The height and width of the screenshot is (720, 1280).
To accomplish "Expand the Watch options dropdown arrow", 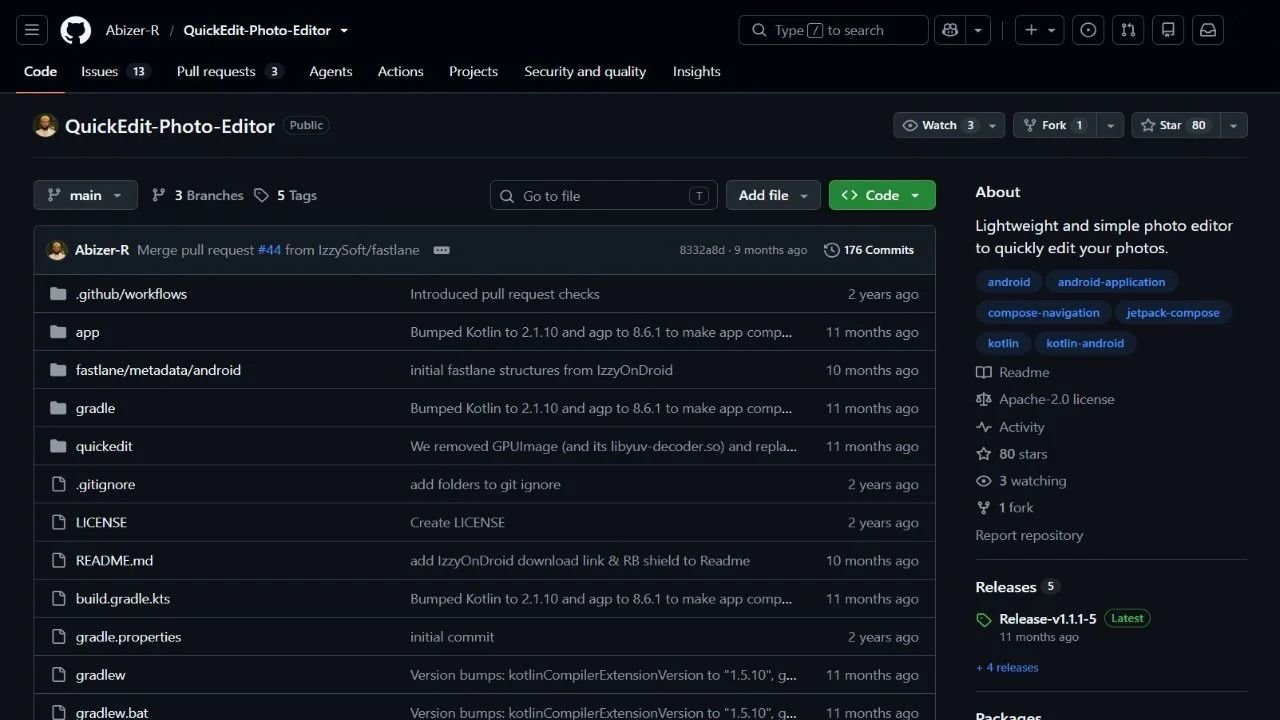I will click(992, 125).
